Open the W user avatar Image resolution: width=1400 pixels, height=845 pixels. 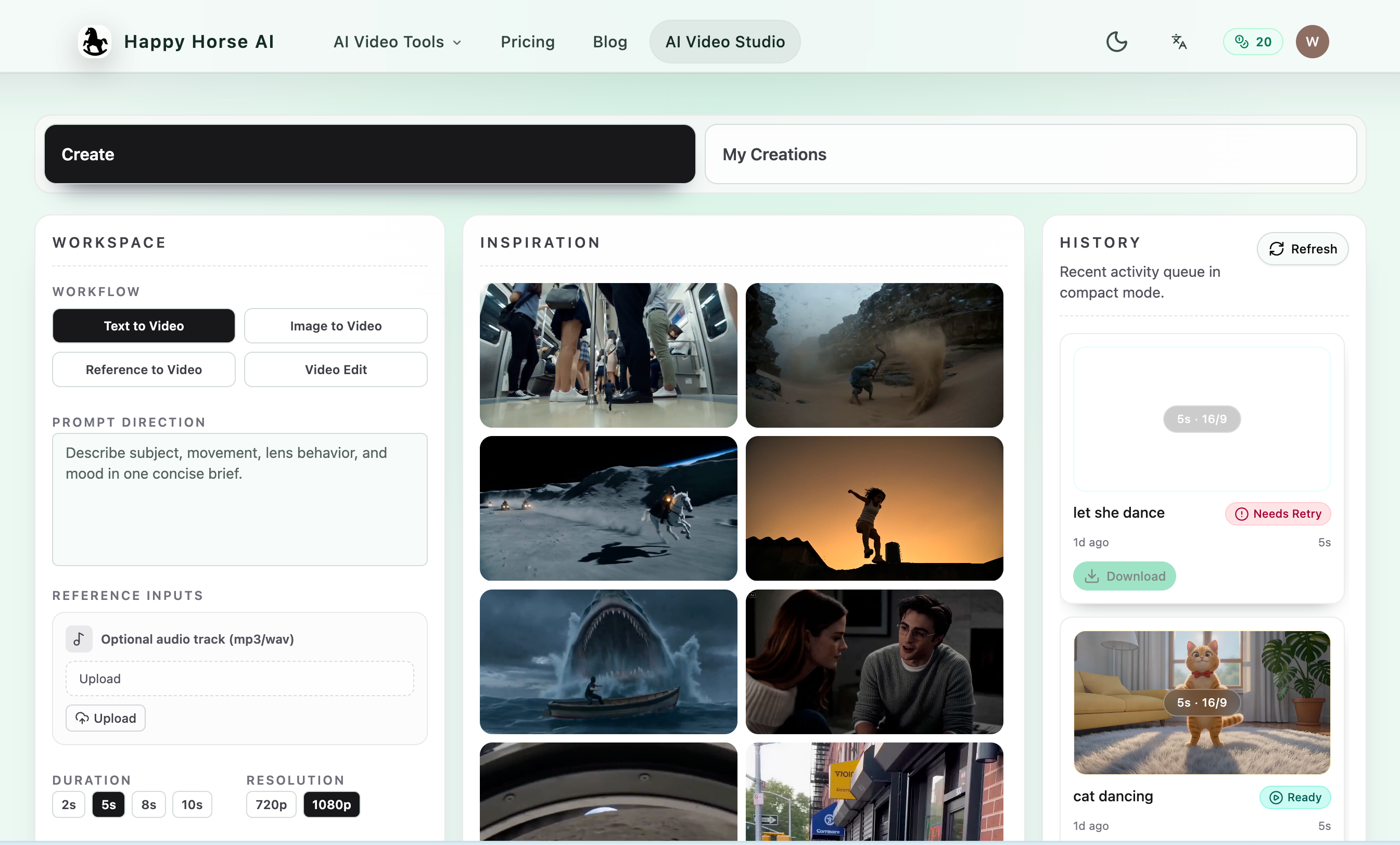(1313, 41)
